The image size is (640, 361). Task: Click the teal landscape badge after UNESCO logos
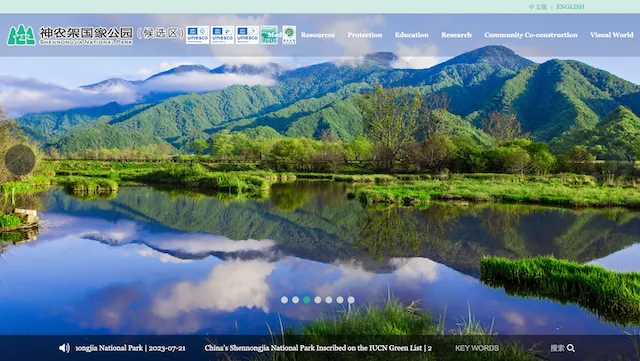[x=269, y=35]
